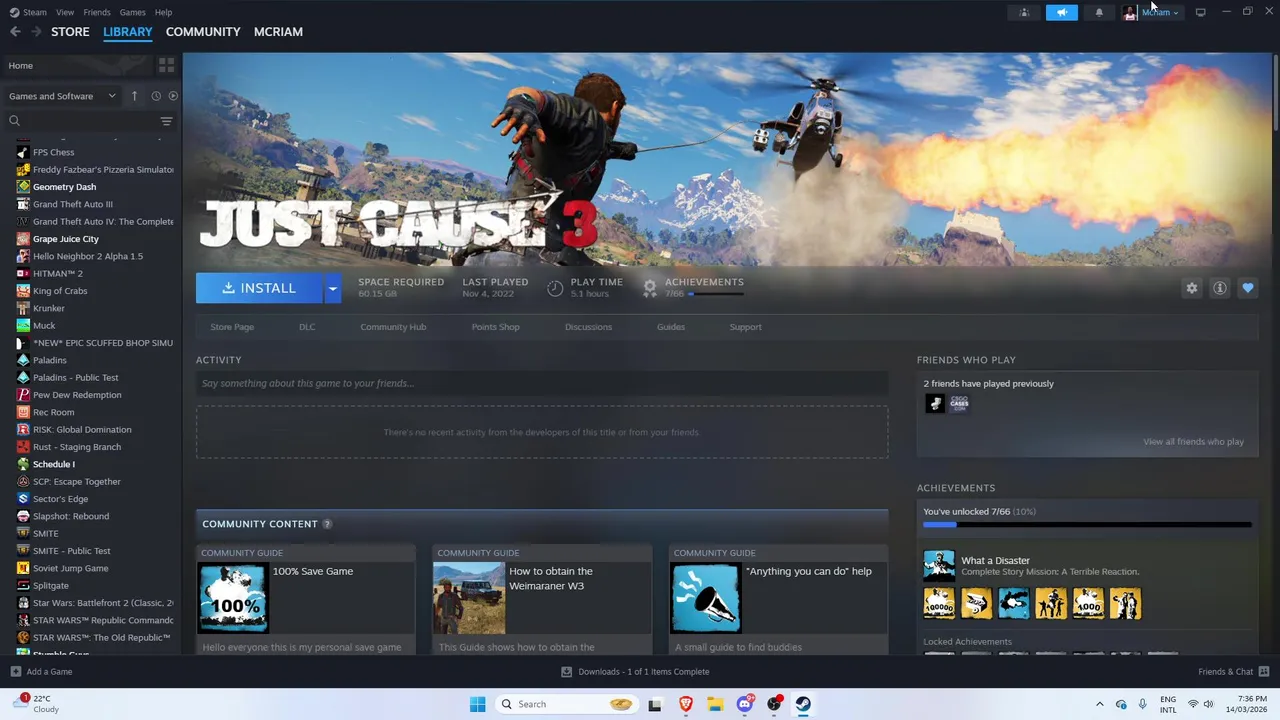Screen dimensions: 1280x720
Task: Open Just Cause 3 game info icon
Action: tap(1219, 288)
